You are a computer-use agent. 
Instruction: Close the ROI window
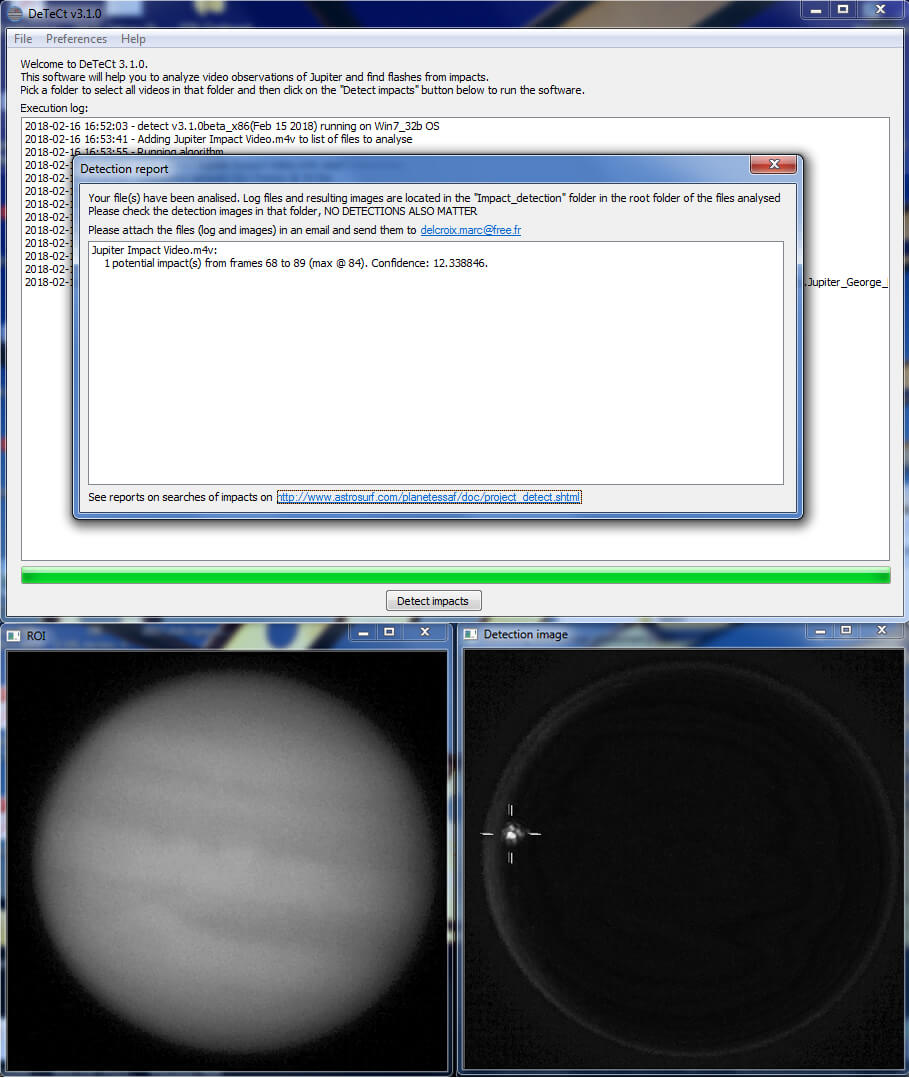[425, 632]
